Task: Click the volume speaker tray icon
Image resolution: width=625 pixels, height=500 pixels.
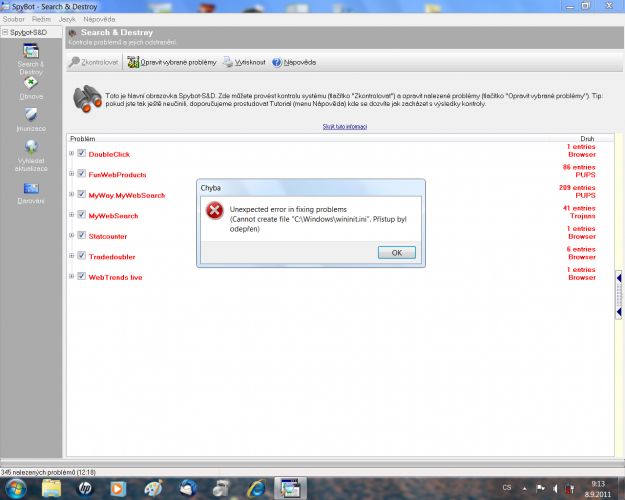Action: pyautogui.click(x=556, y=488)
